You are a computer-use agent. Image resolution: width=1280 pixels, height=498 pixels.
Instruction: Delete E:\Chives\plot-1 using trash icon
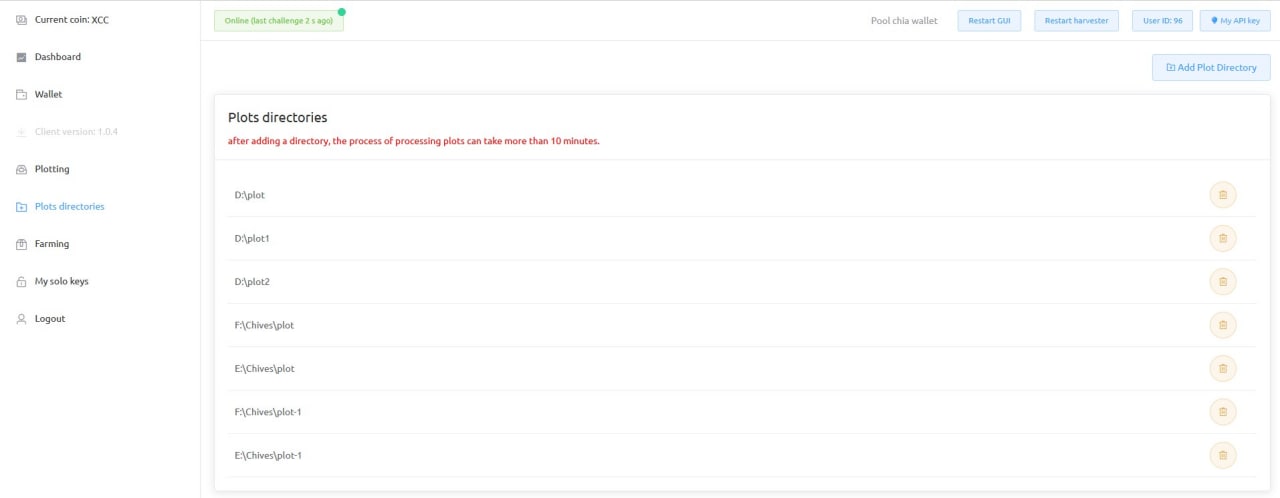[x=1222, y=456]
